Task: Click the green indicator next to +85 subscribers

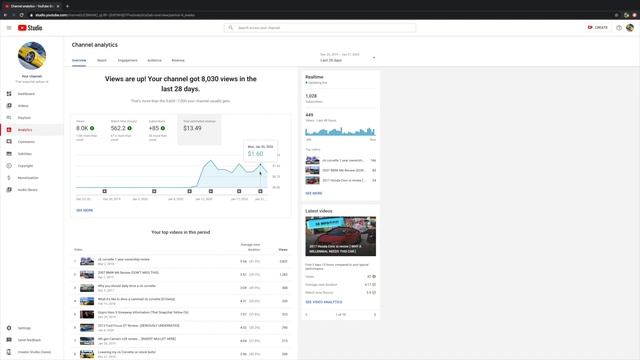Action: [x=163, y=128]
